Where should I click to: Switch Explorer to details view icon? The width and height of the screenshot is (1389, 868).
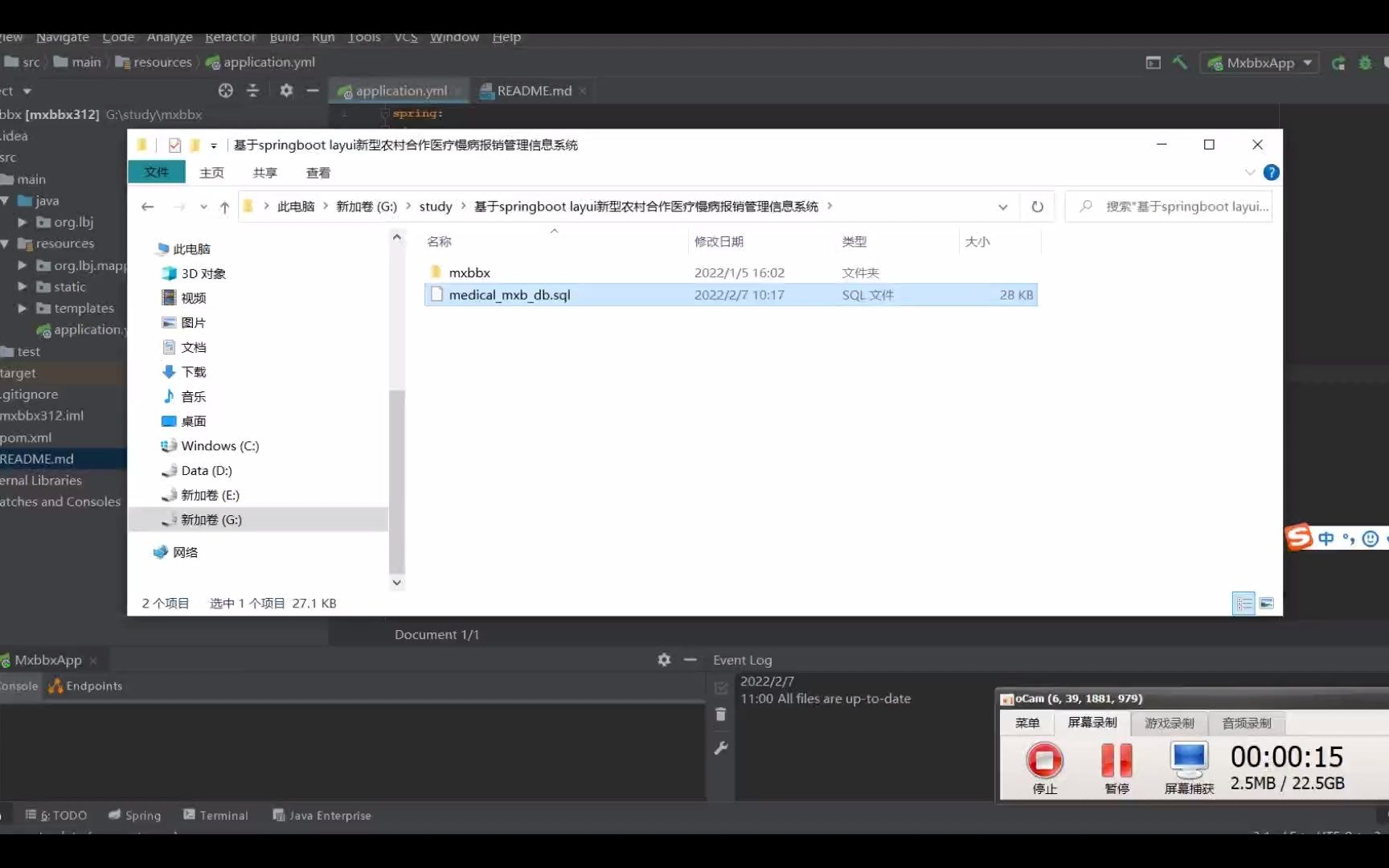pos(1244,603)
